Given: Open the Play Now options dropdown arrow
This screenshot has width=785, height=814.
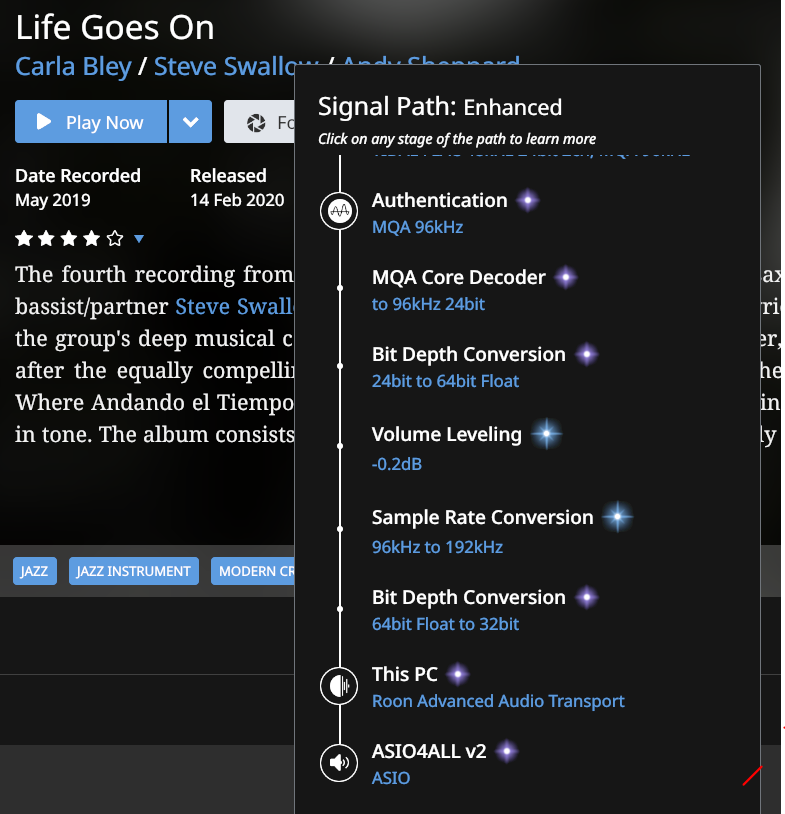Looking at the screenshot, I should [x=191, y=122].
